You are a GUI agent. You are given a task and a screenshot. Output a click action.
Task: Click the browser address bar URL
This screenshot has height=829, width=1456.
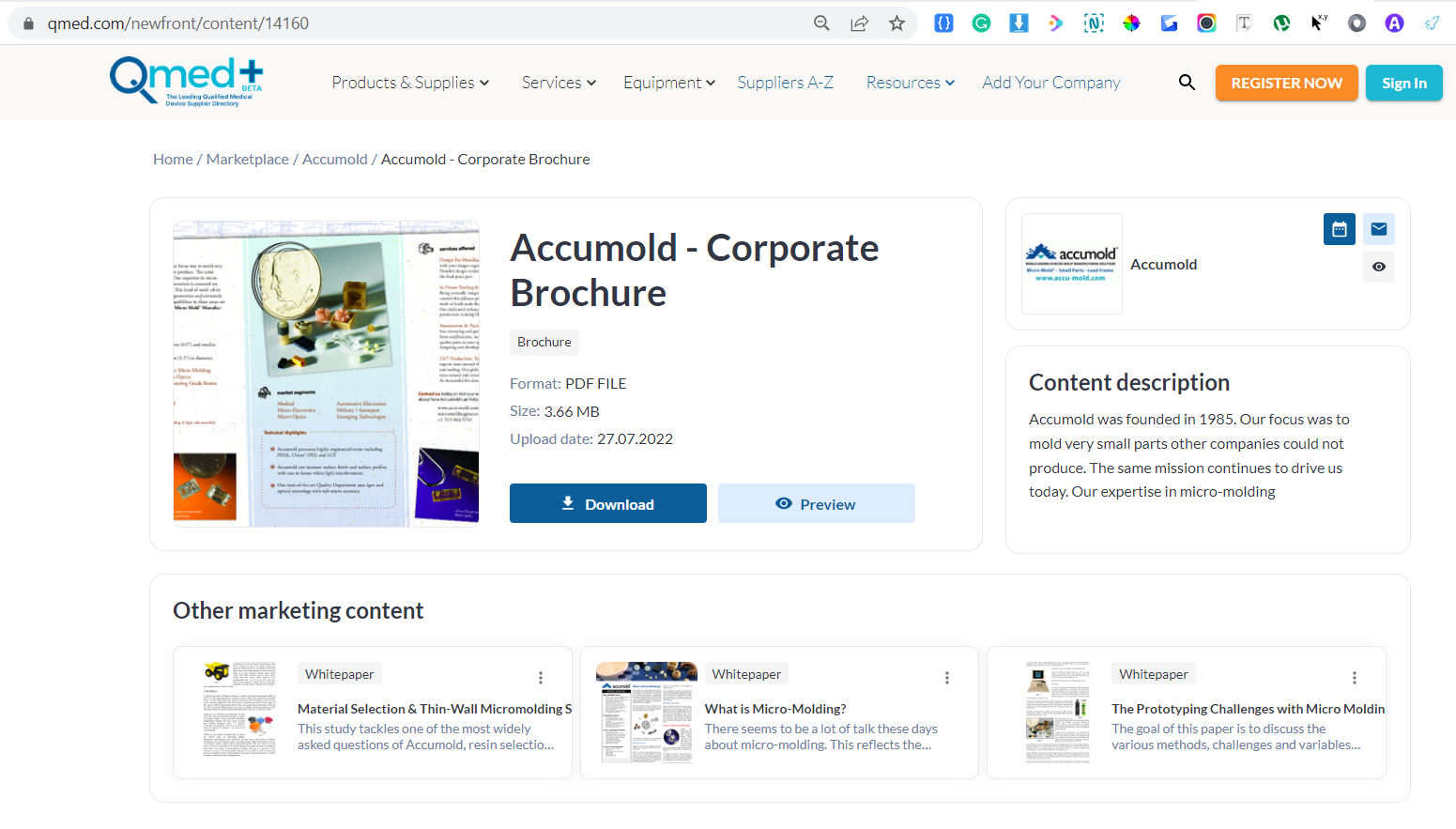[x=178, y=23]
